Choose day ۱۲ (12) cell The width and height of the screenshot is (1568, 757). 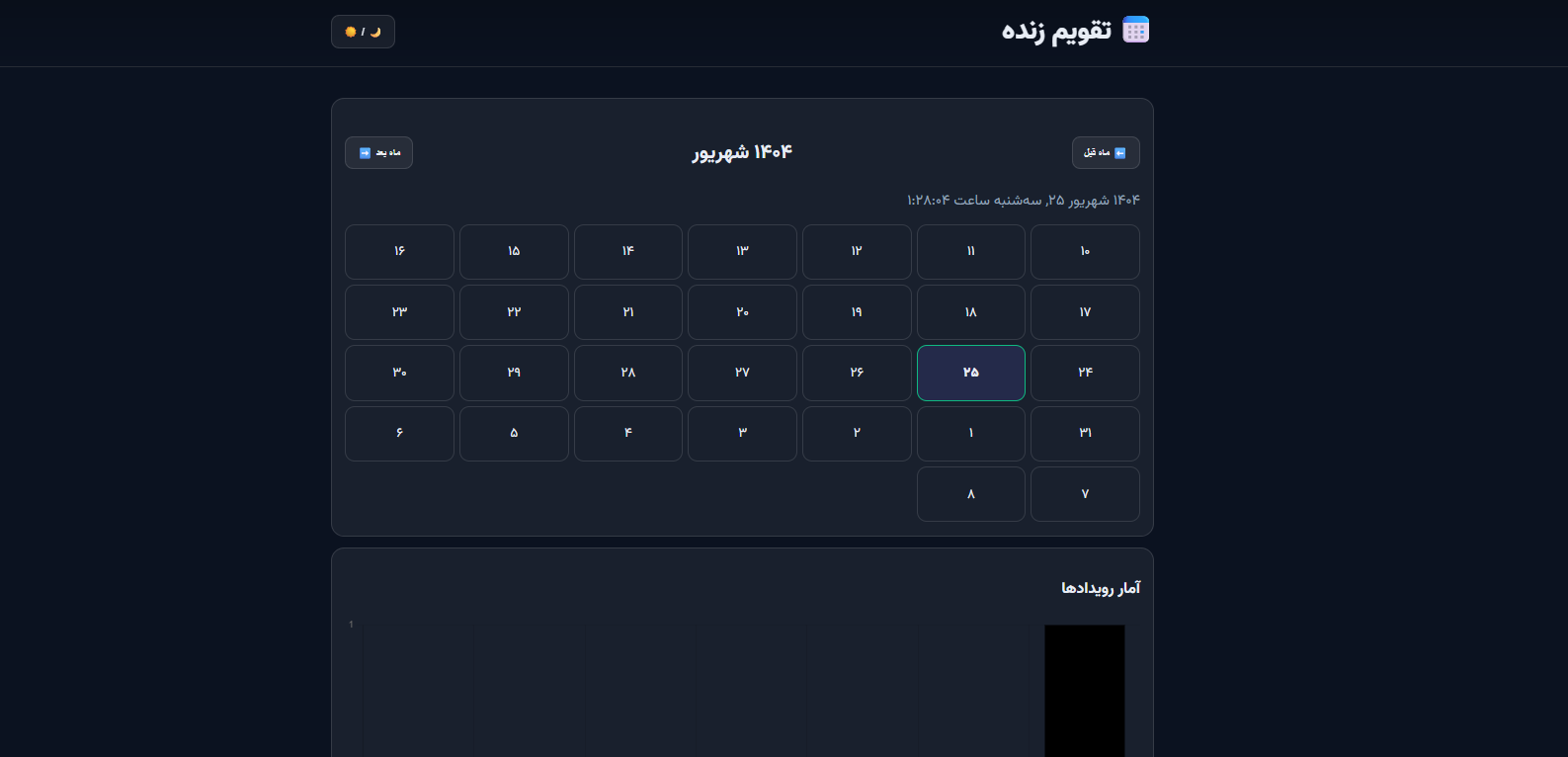tap(857, 252)
